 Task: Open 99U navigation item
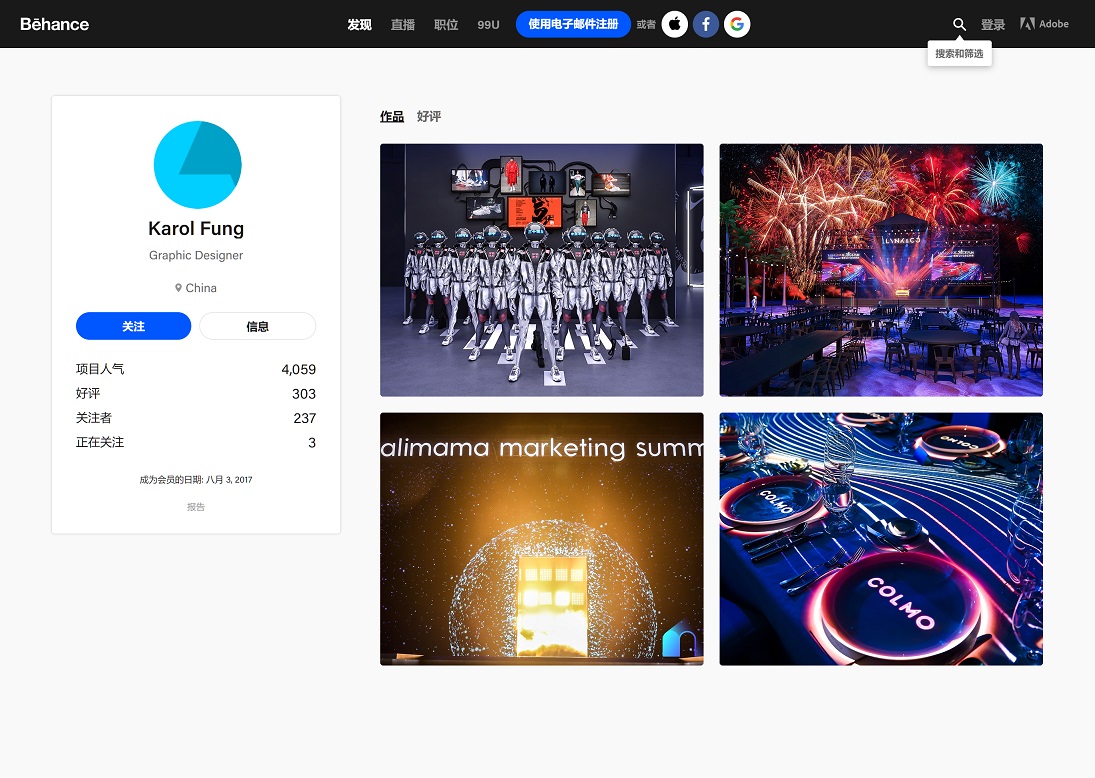point(488,24)
